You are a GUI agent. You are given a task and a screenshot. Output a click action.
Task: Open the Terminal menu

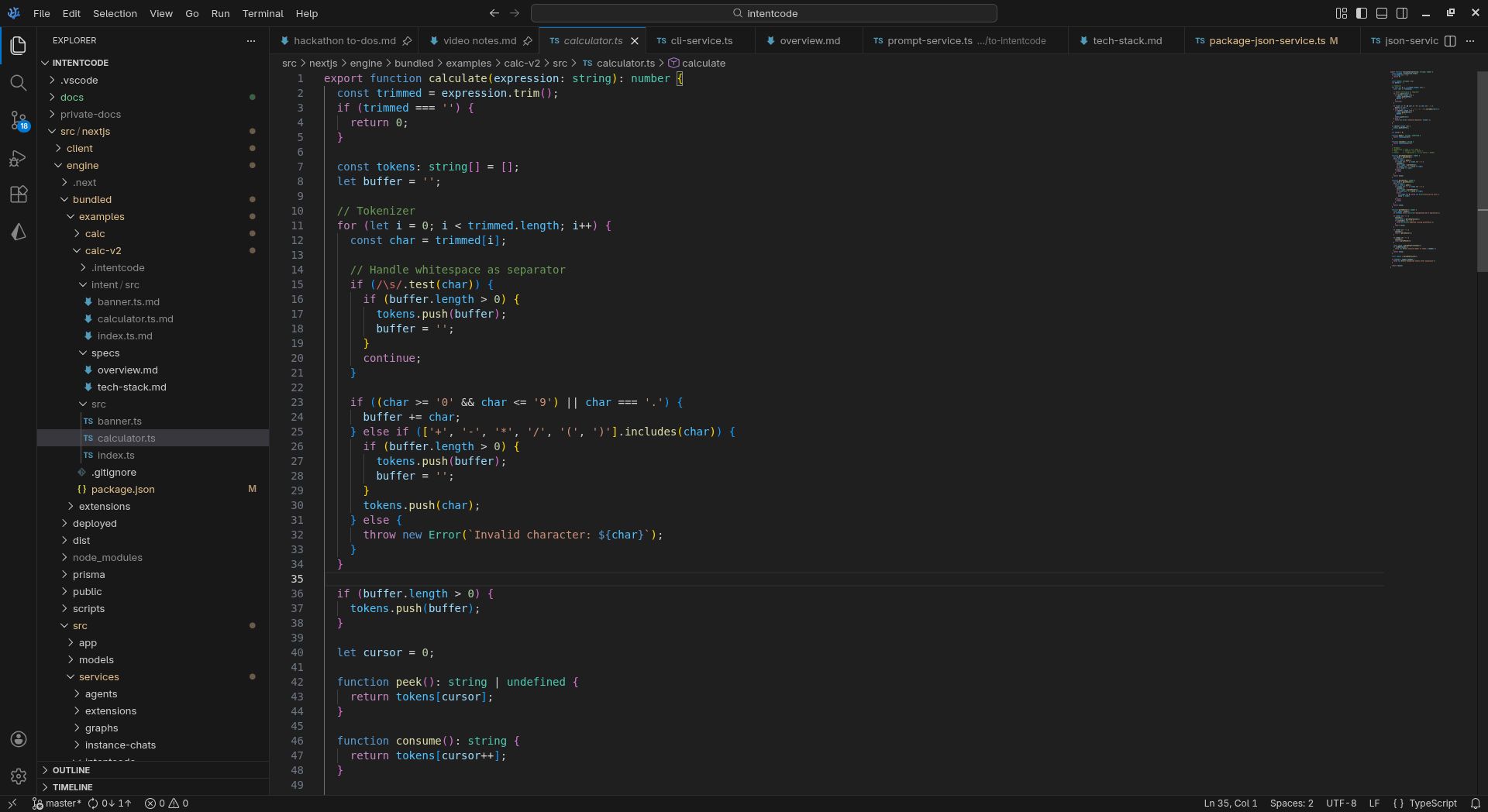[263, 13]
